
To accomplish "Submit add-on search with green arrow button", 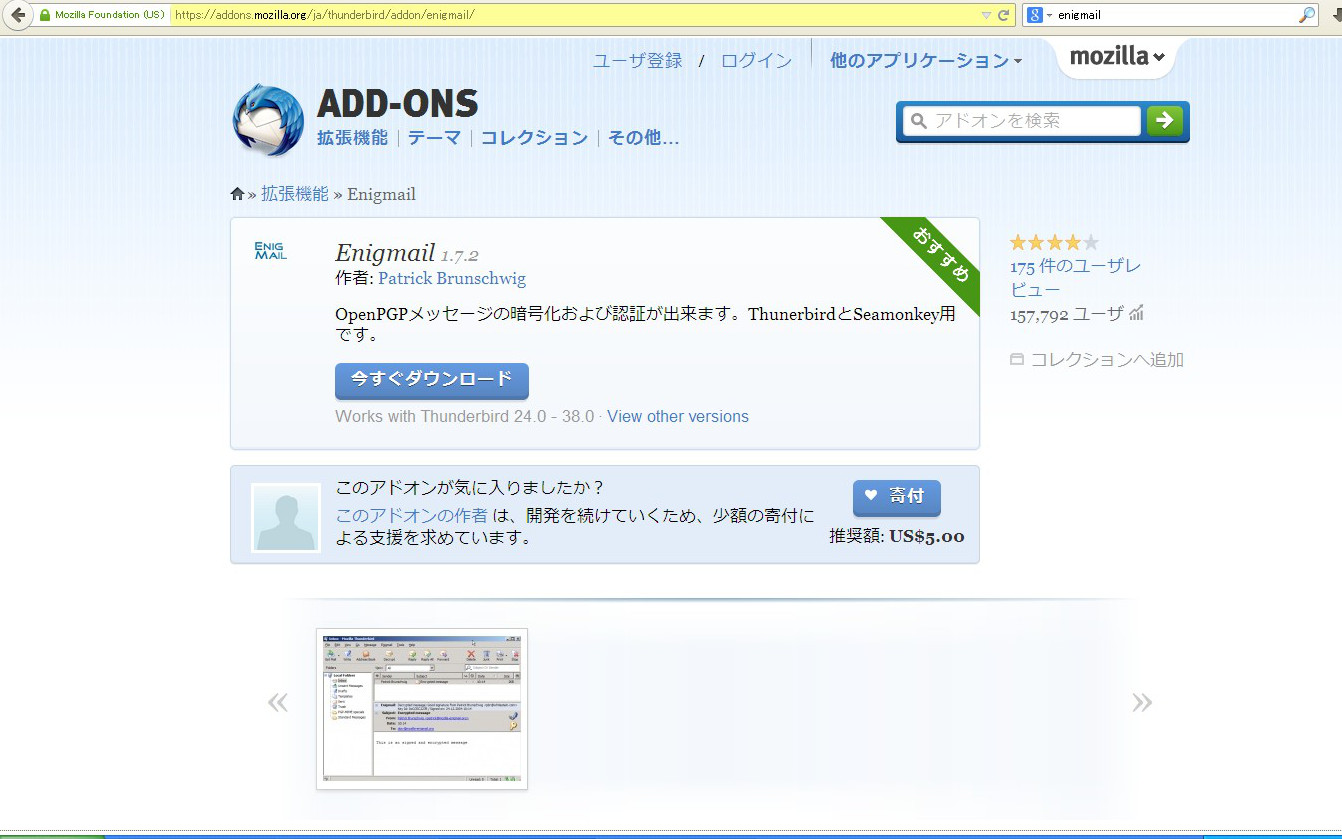I will 1165,121.
